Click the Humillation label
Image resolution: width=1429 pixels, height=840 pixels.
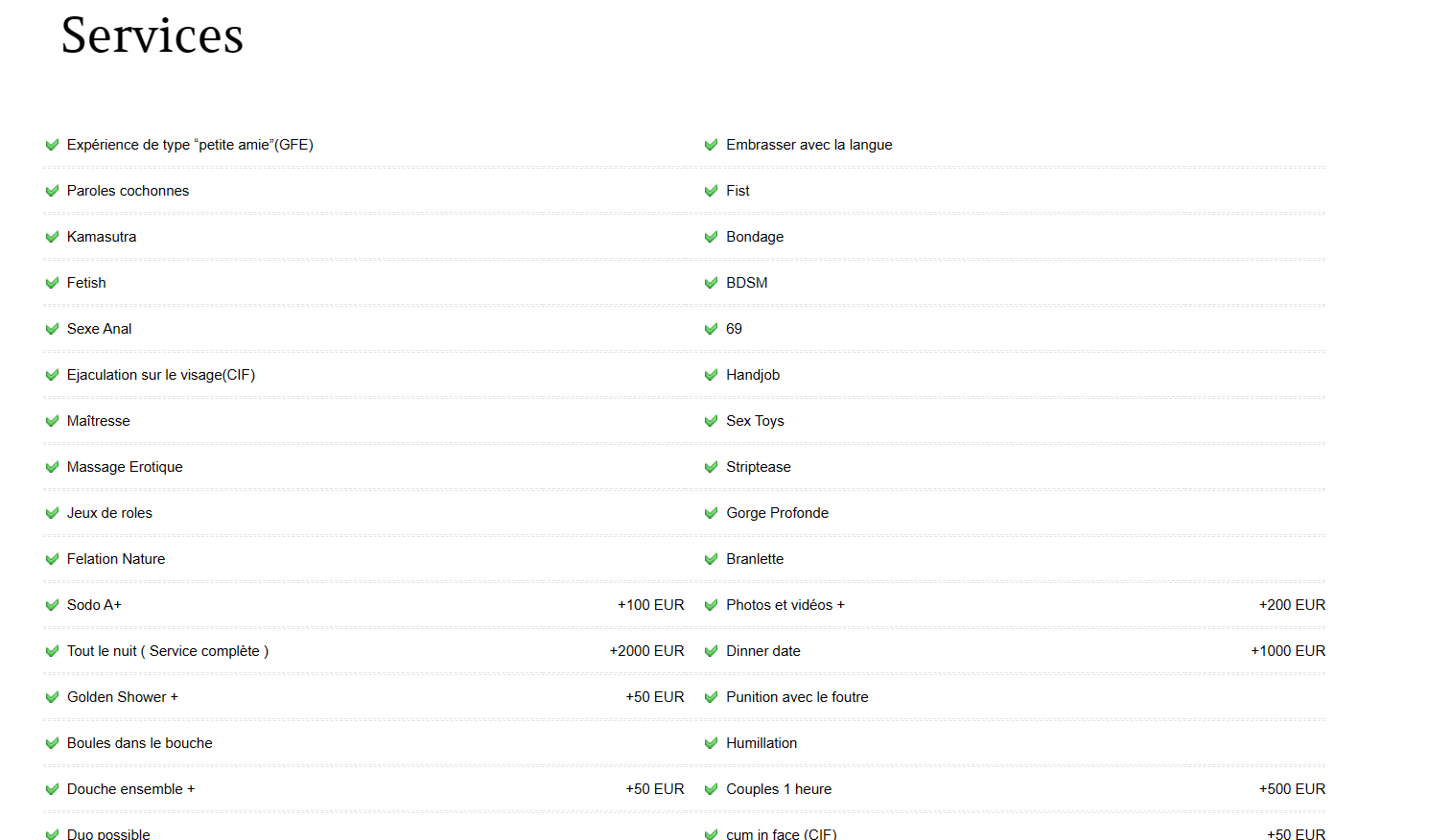click(761, 743)
